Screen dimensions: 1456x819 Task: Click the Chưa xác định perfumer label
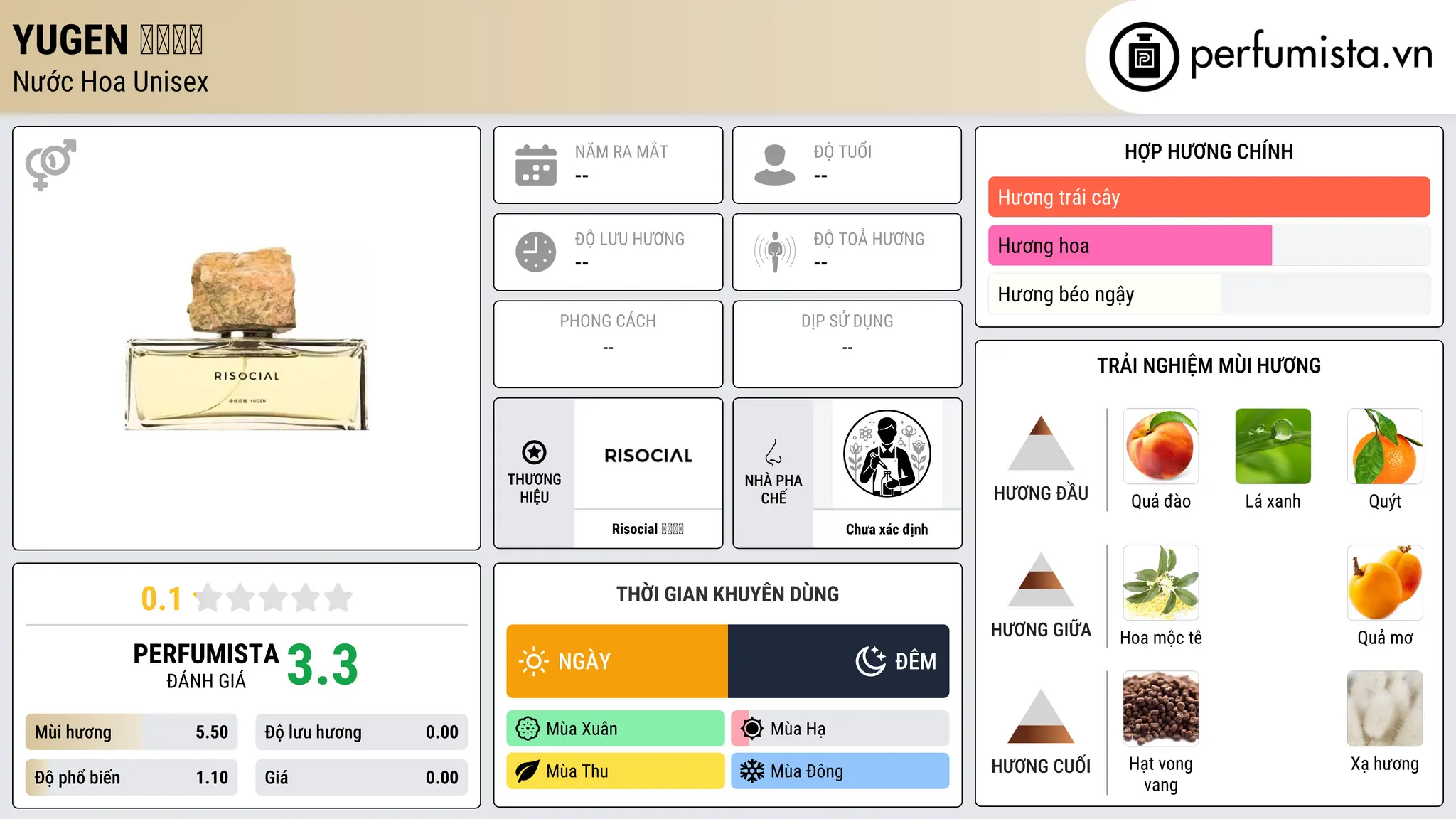[887, 529]
